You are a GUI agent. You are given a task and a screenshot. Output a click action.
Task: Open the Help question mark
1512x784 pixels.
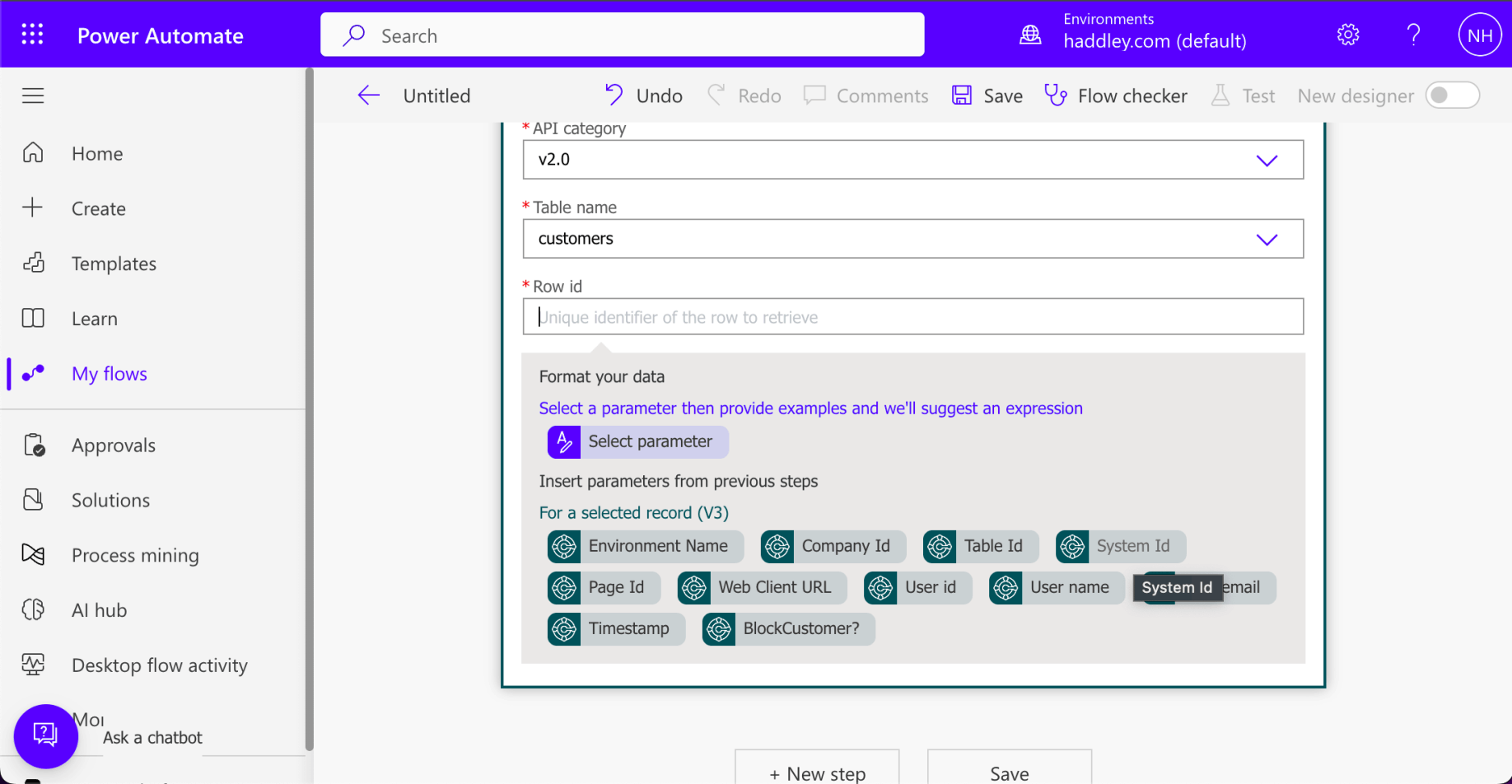click(1413, 35)
